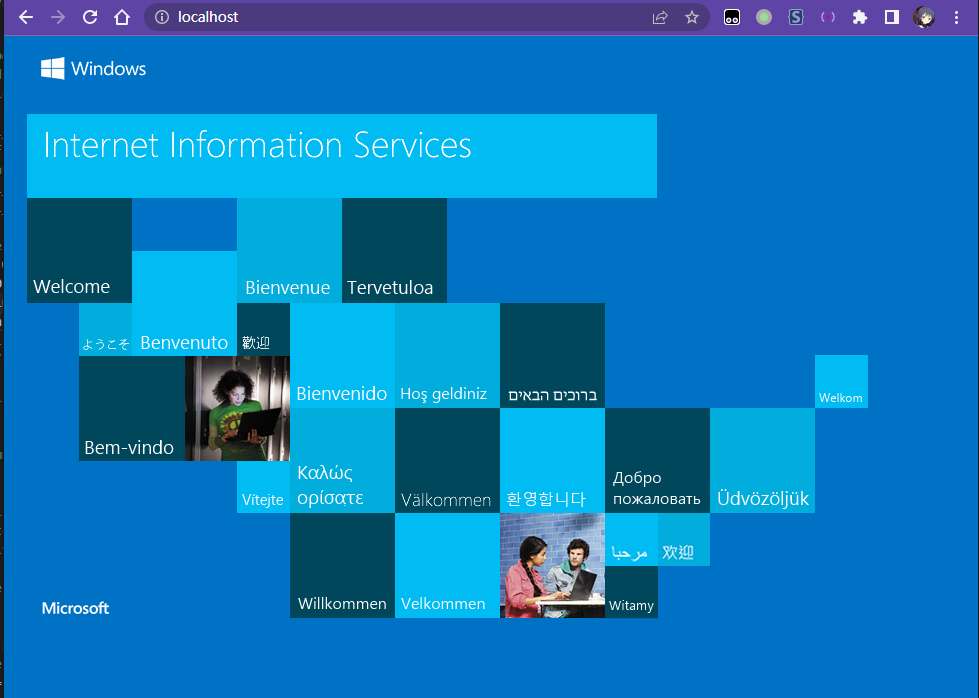
Task: Select the Willkommen tile
Action: 342,566
